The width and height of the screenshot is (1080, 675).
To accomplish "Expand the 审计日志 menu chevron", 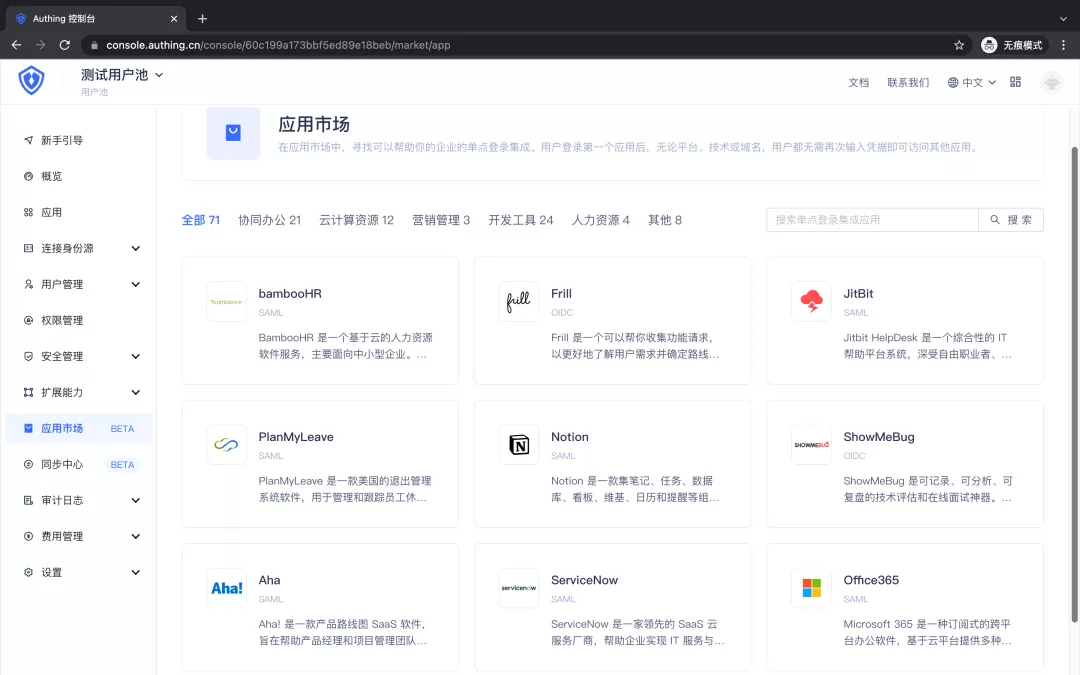I will click(x=136, y=500).
